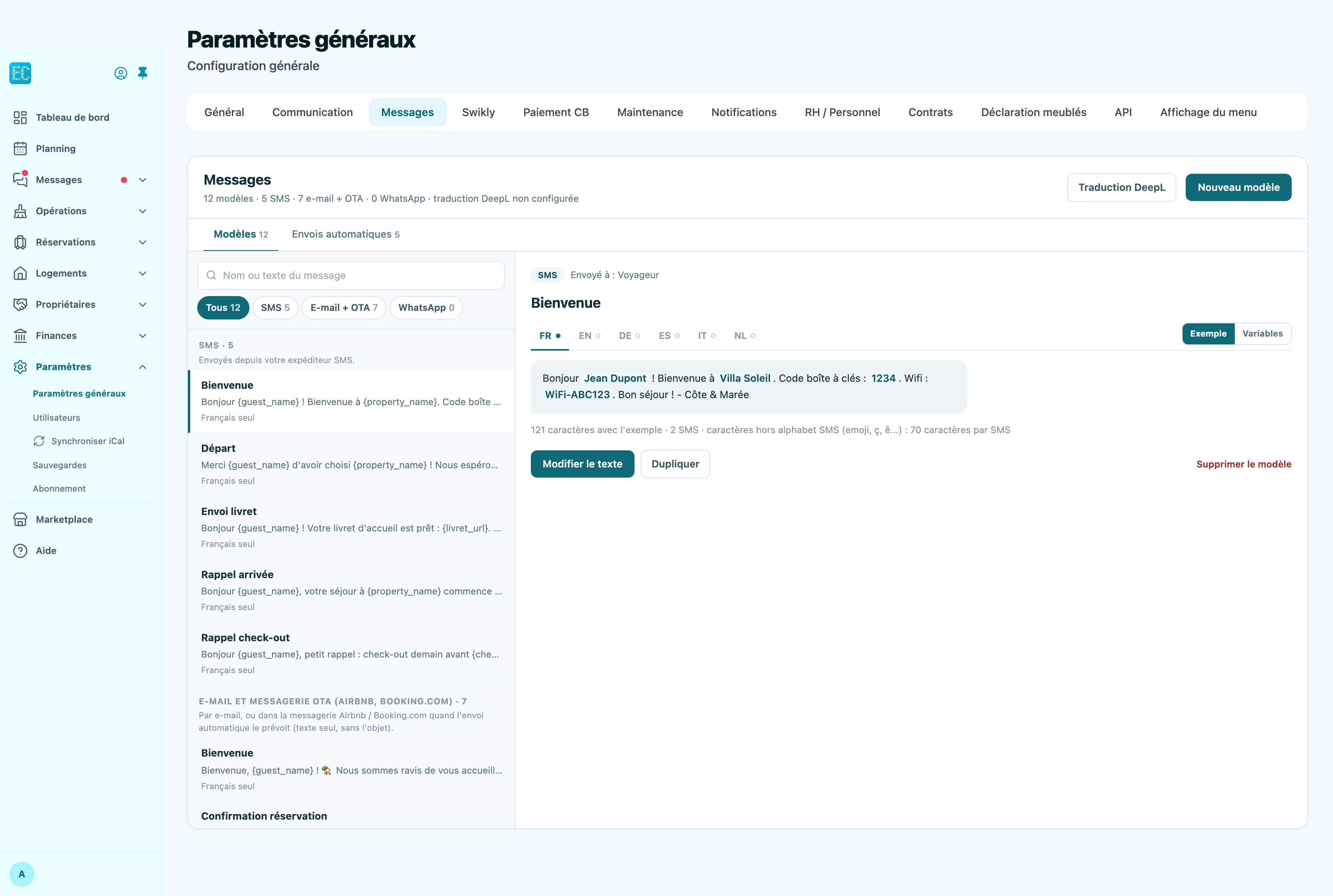The height and width of the screenshot is (896, 1333).
Task: Switch to Envois automatiques tab
Action: pyautogui.click(x=345, y=234)
